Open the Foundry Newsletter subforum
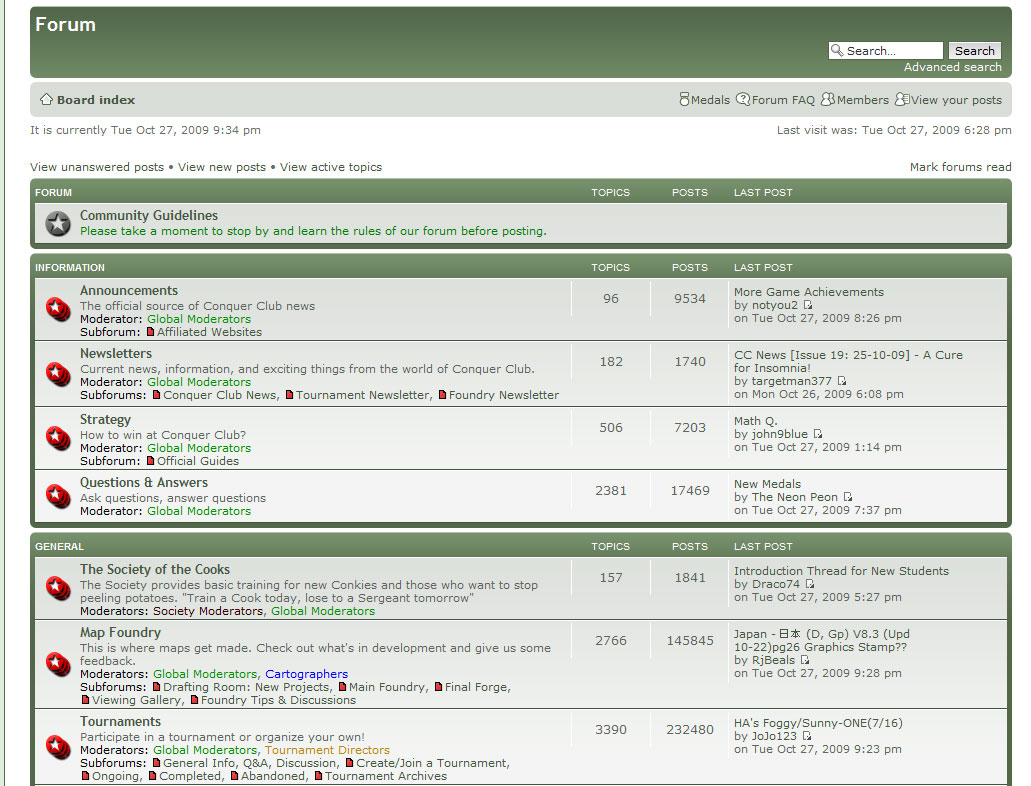 [504, 395]
